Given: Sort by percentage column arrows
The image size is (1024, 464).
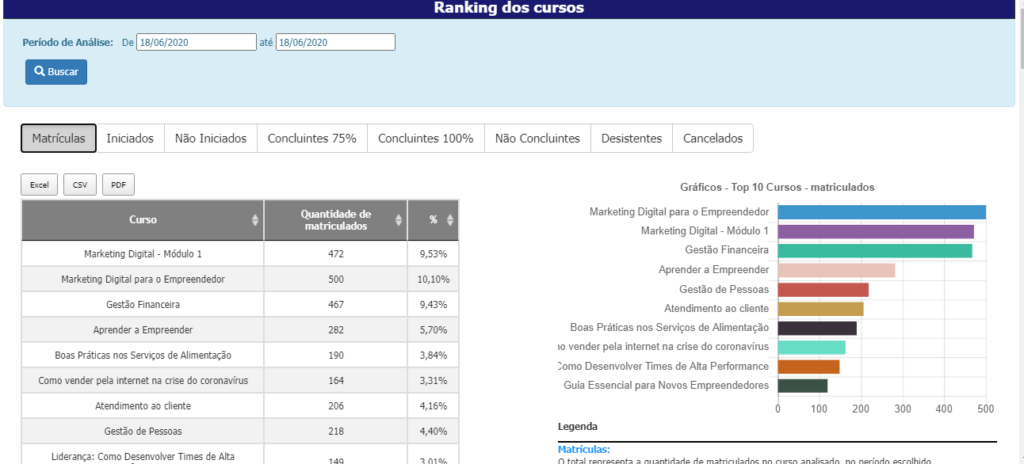Looking at the screenshot, I should click(x=450, y=220).
